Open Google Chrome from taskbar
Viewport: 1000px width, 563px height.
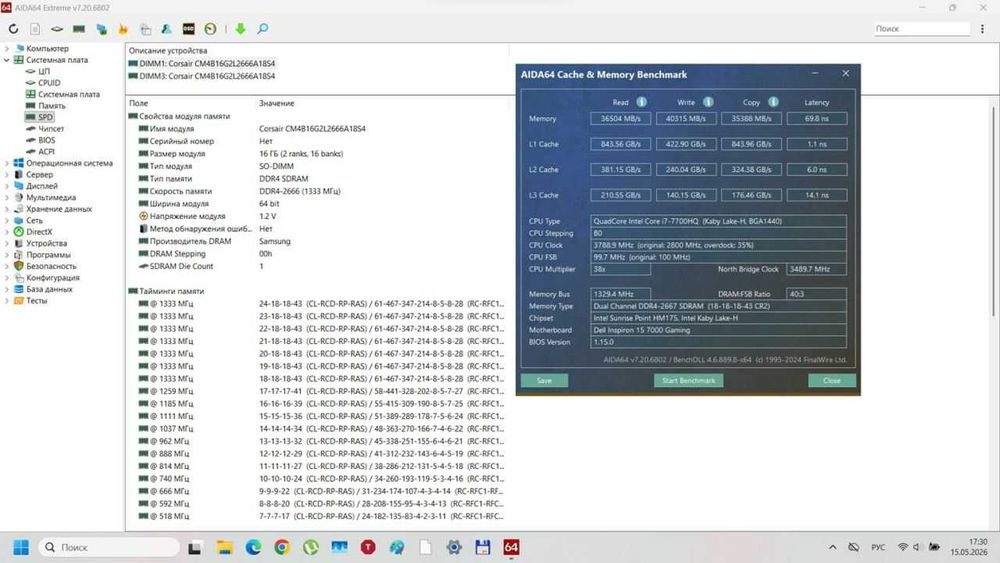click(282, 548)
